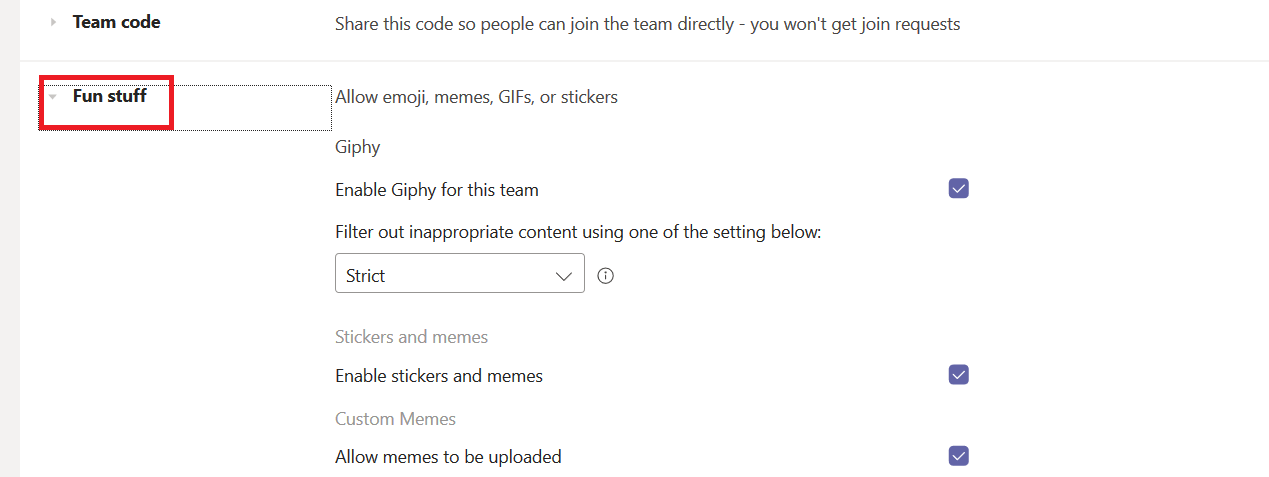Select the Fun stuff heading
This screenshot has height=477, width=1269.
pos(110,96)
